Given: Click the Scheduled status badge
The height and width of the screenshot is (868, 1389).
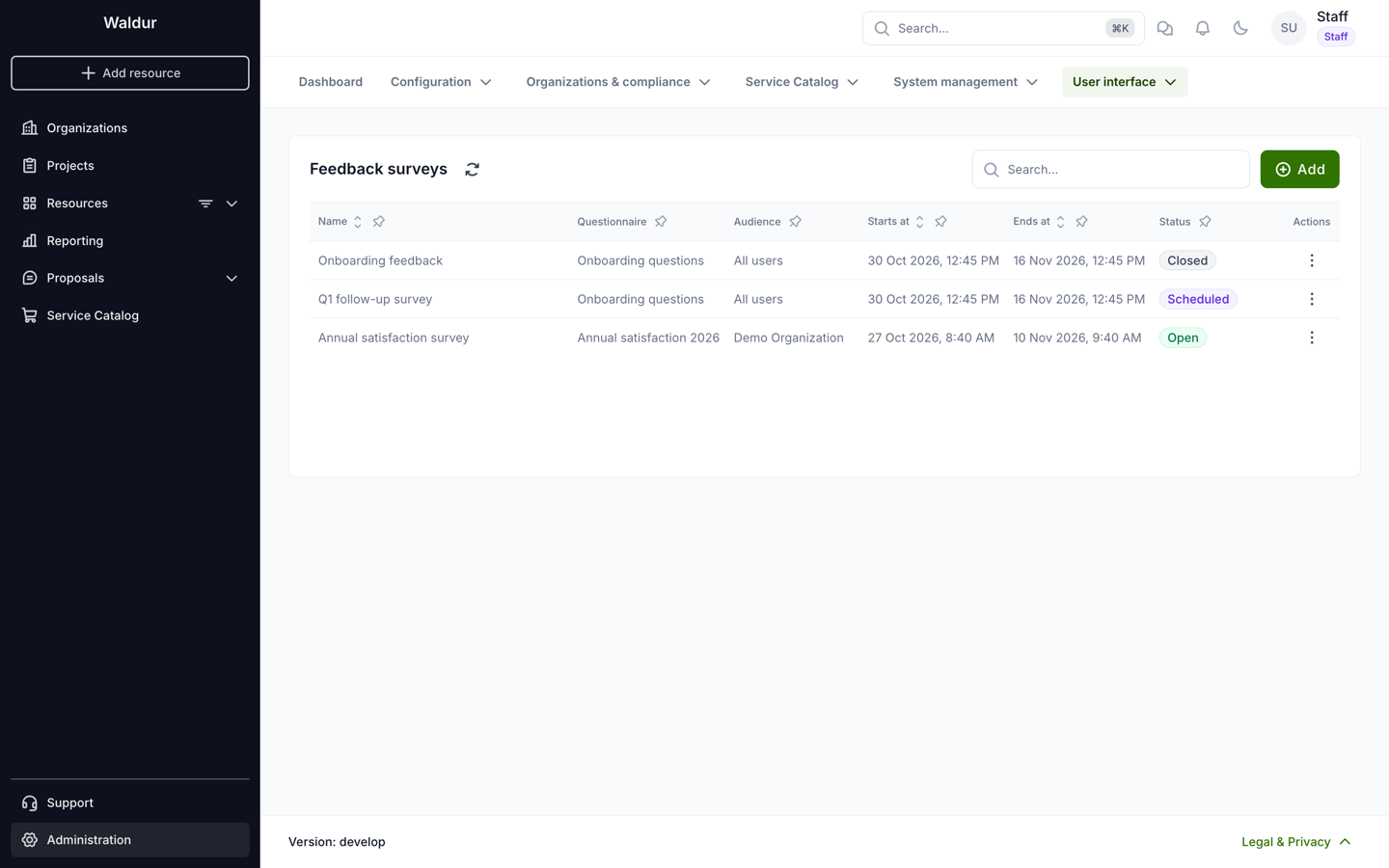Looking at the screenshot, I should [1198, 299].
